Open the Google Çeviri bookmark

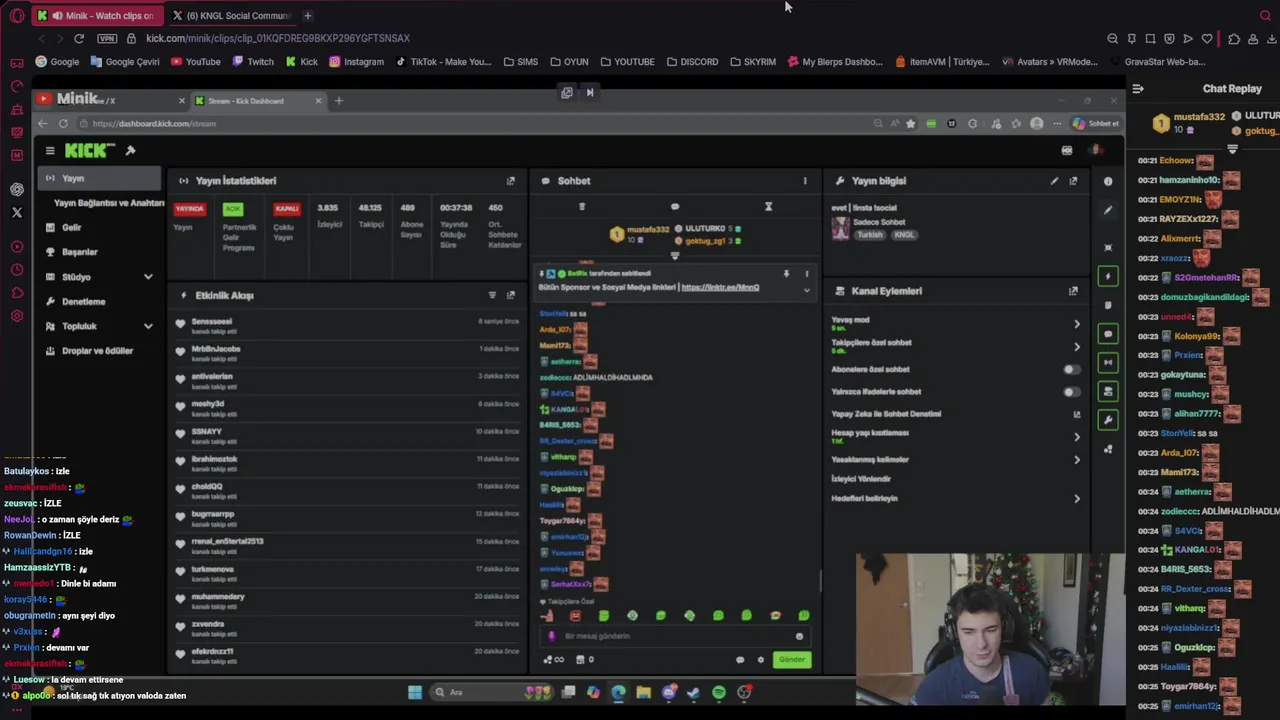coord(124,61)
